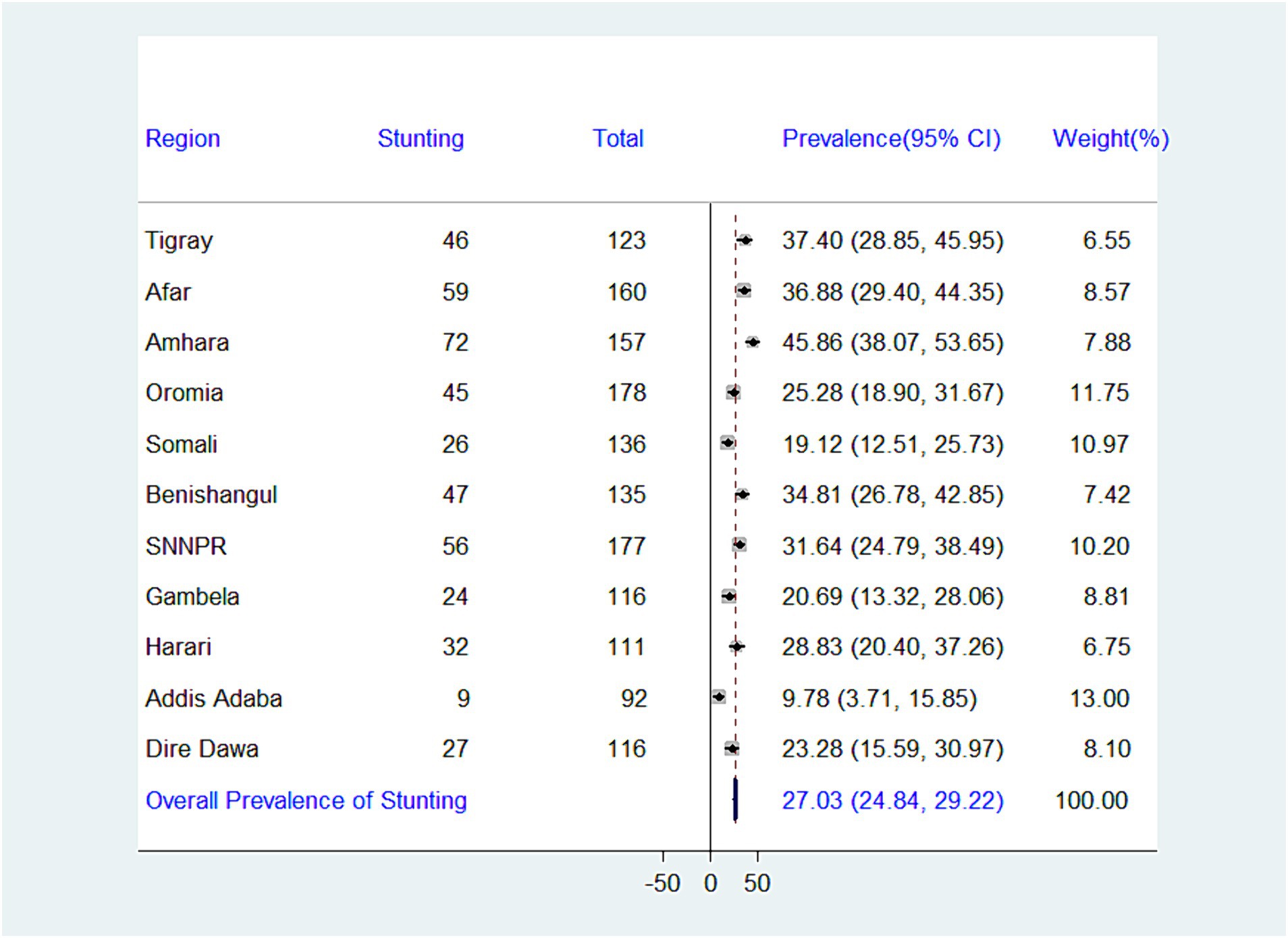The image size is (1288, 938).
Task: Click Amhara stunting count 72
Action: 456,342
